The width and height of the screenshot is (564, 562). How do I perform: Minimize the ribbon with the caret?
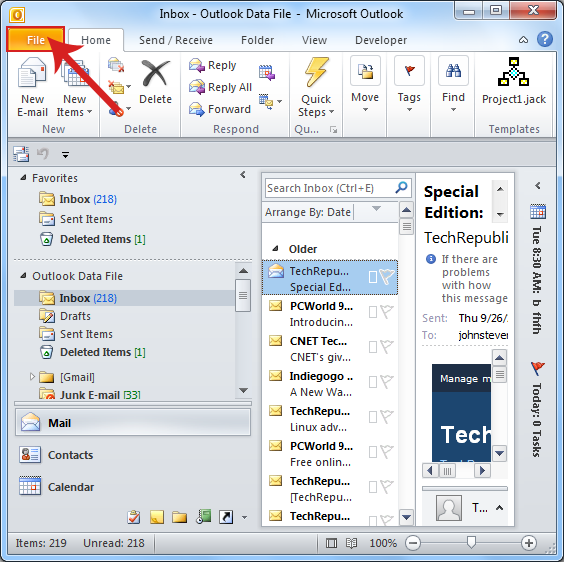point(523,40)
